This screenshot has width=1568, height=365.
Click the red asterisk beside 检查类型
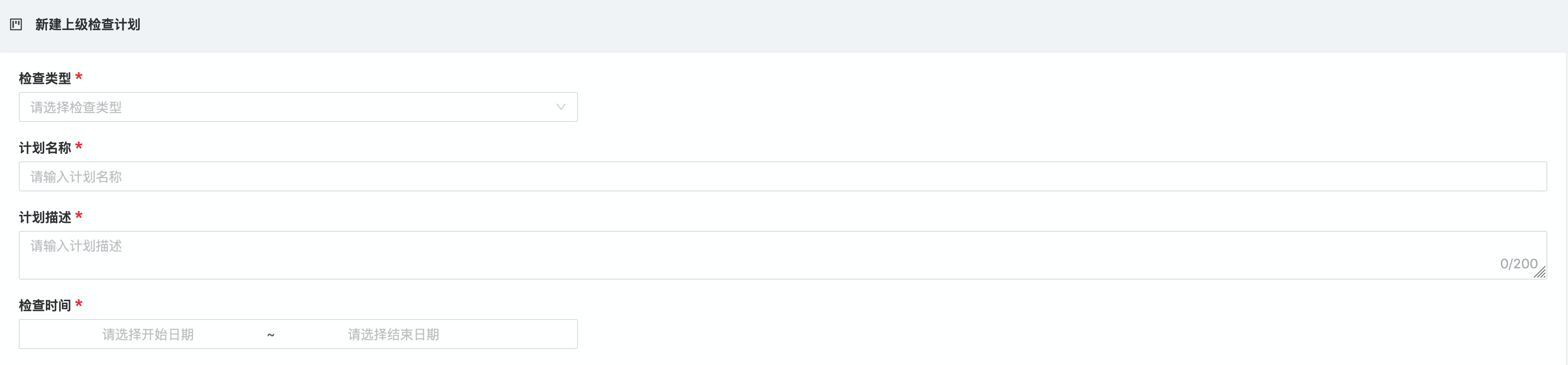(x=78, y=77)
